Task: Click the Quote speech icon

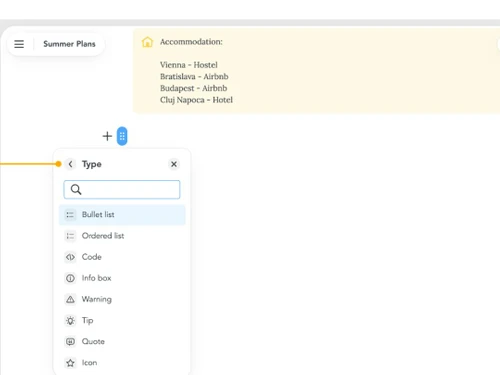Action: (70, 342)
